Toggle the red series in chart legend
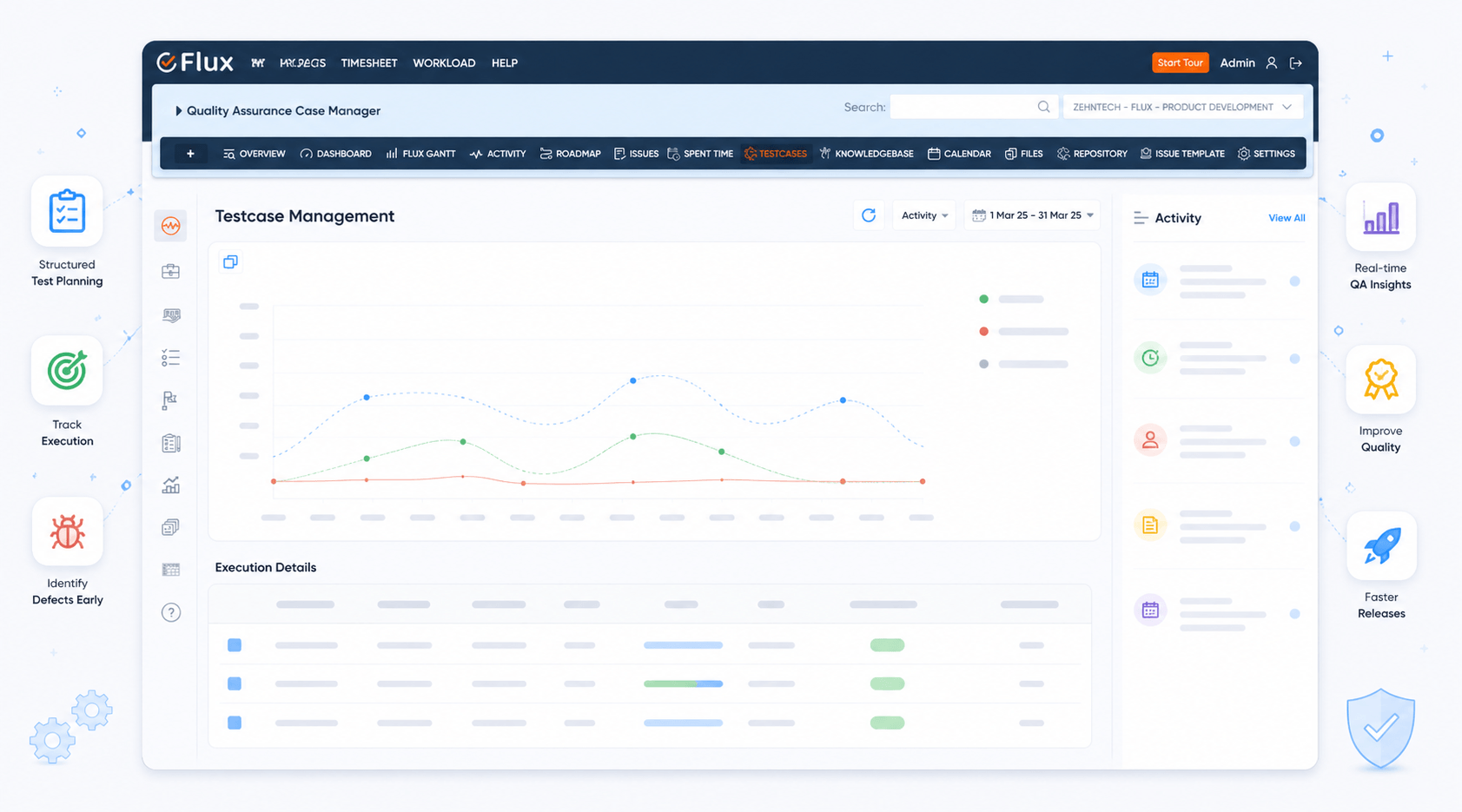The image size is (1462, 812). [1023, 331]
